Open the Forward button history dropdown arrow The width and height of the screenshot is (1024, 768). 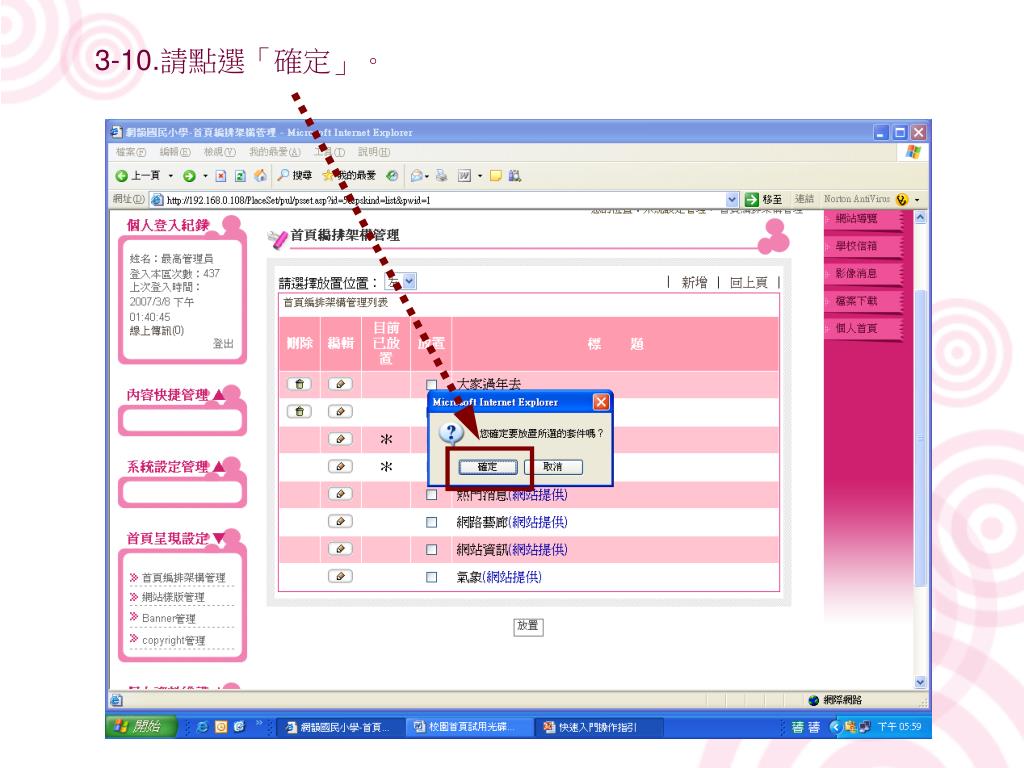pyautogui.click(x=205, y=176)
